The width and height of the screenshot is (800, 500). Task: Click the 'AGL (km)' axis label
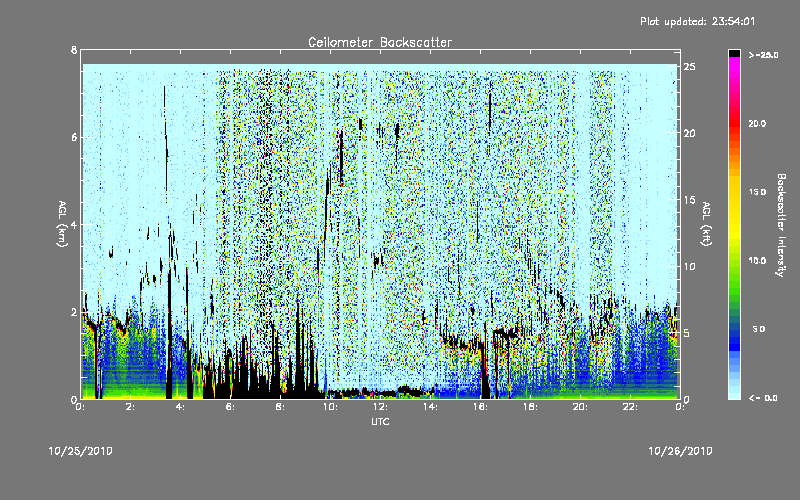coord(62,224)
